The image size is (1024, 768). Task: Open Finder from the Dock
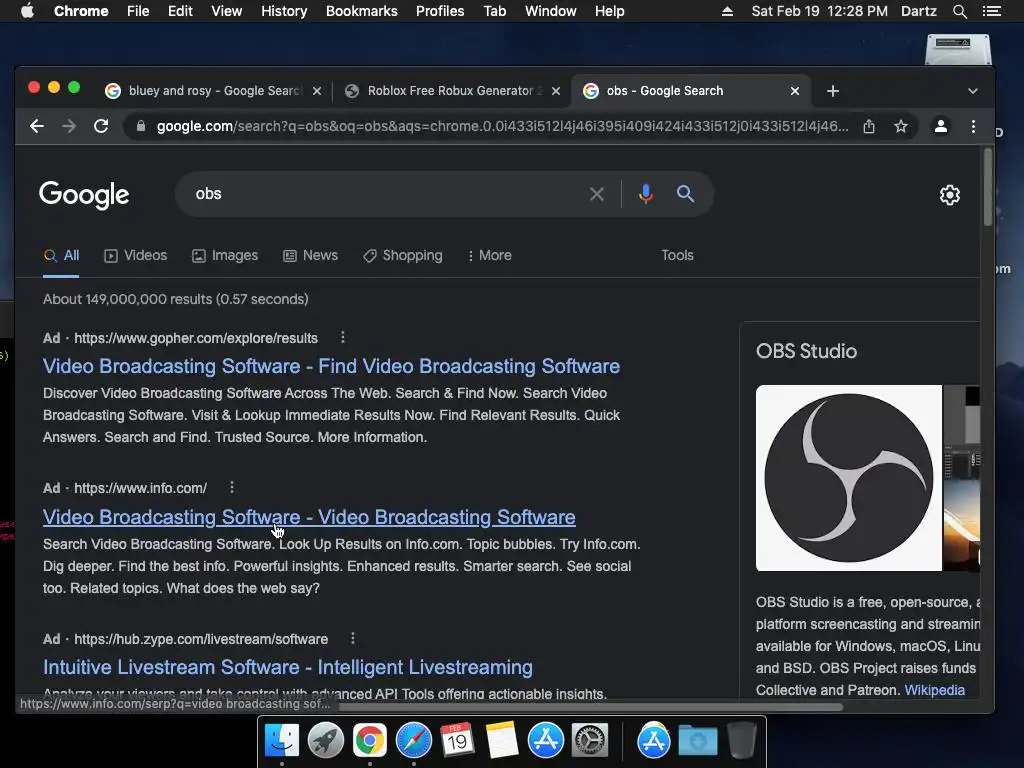click(281, 741)
